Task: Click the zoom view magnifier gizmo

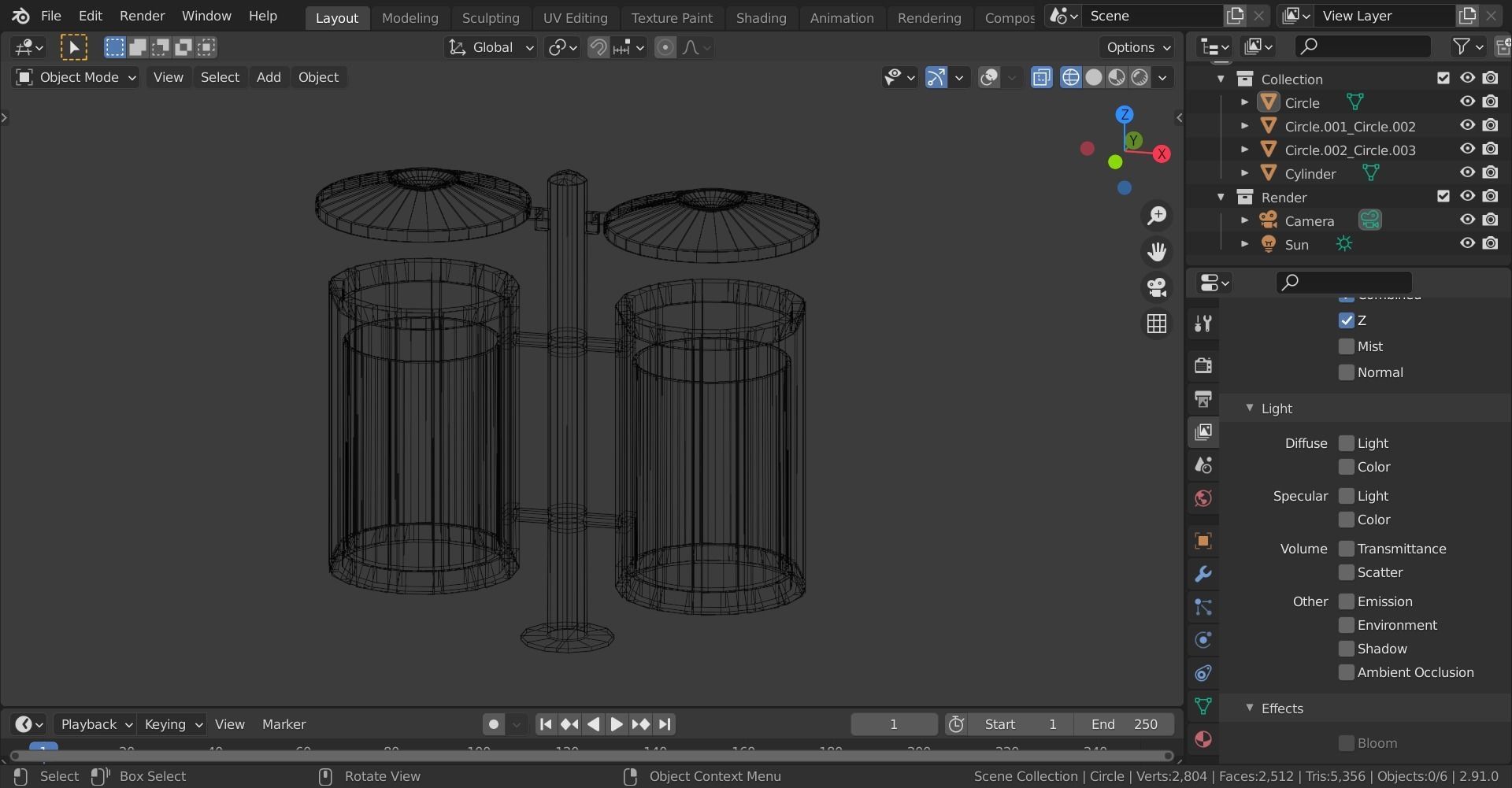Action: pyautogui.click(x=1157, y=216)
